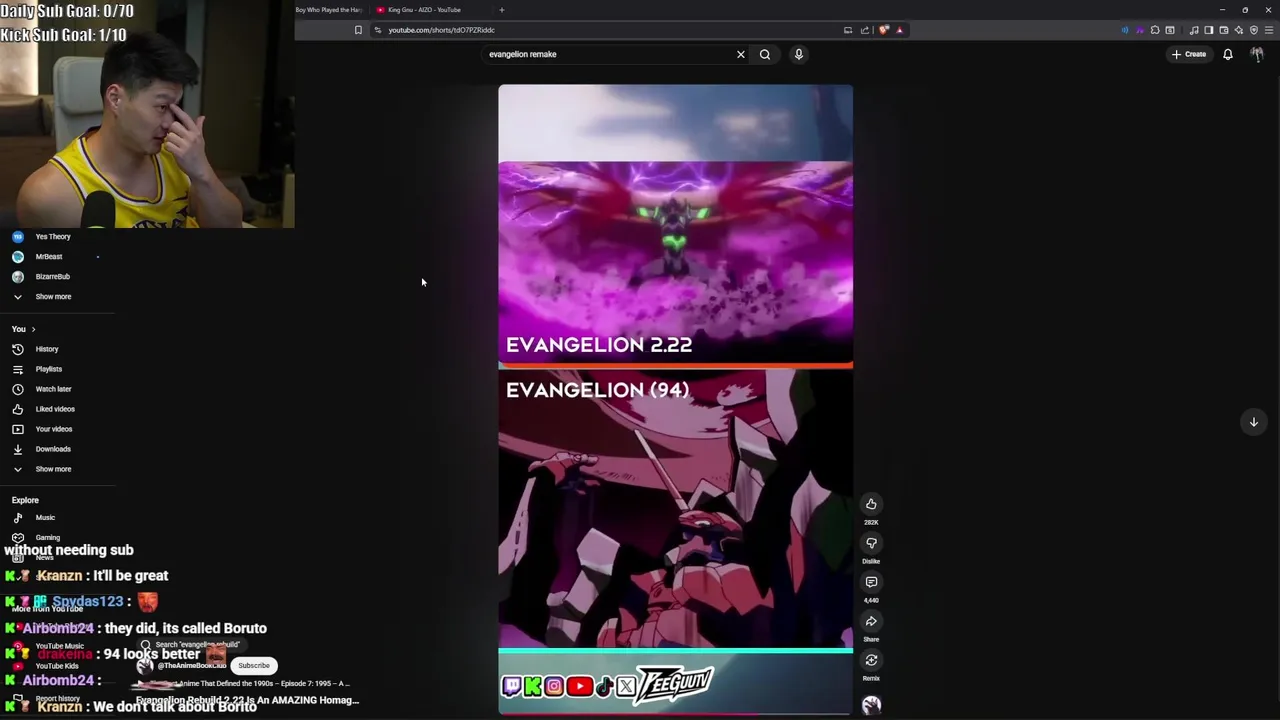
Task: Open YouTube notifications bell
Action: (x=1228, y=54)
